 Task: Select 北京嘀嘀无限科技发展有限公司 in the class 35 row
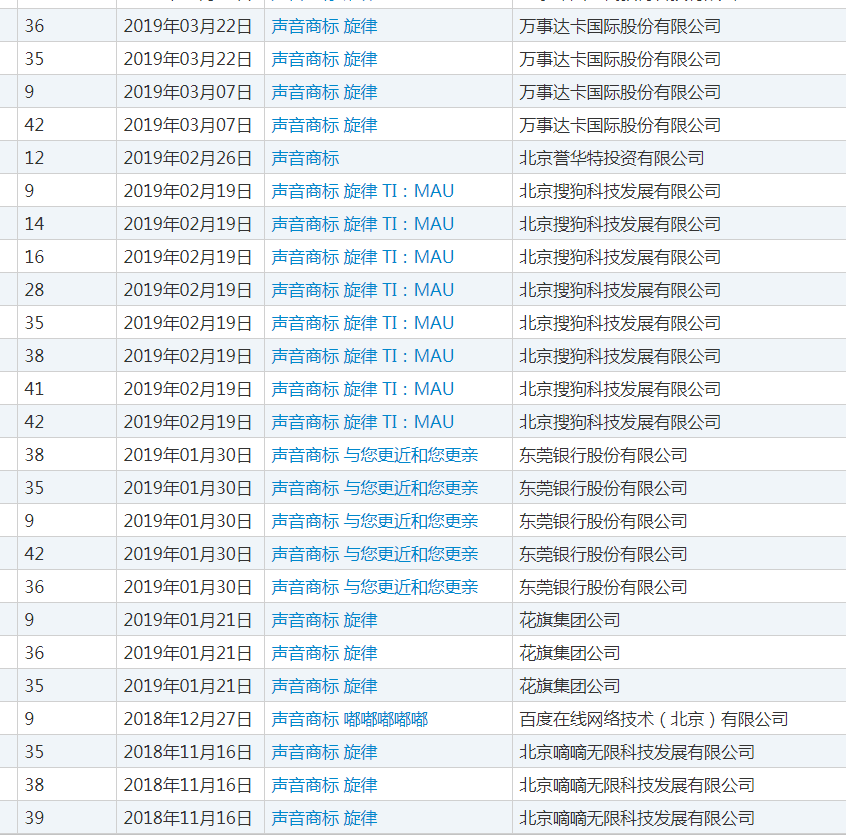click(x=637, y=752)
